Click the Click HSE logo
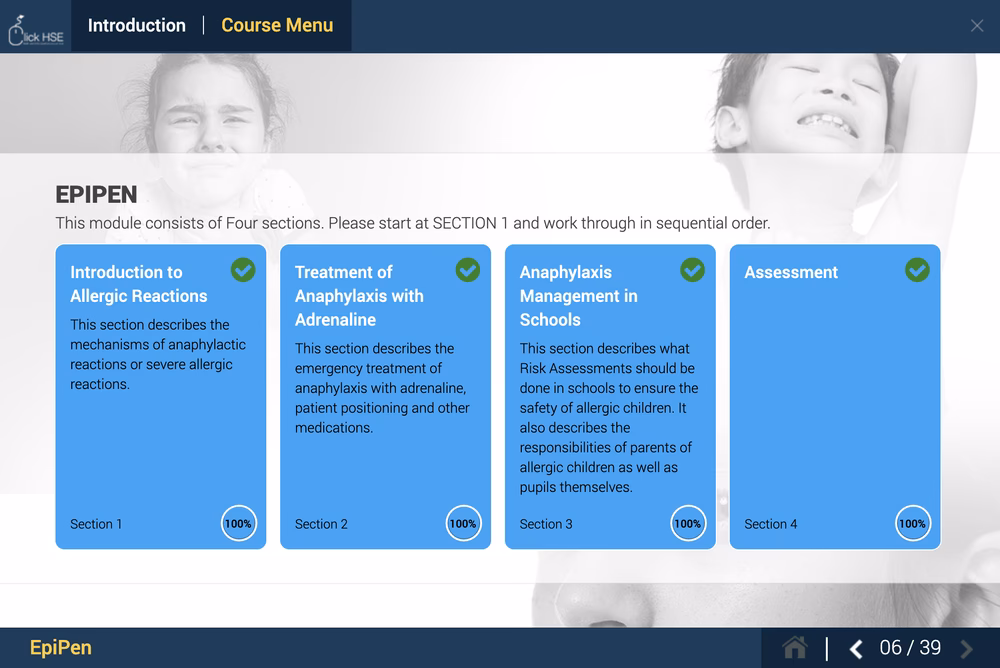The height and width of the screenshot is (668, 1000). 35,26
